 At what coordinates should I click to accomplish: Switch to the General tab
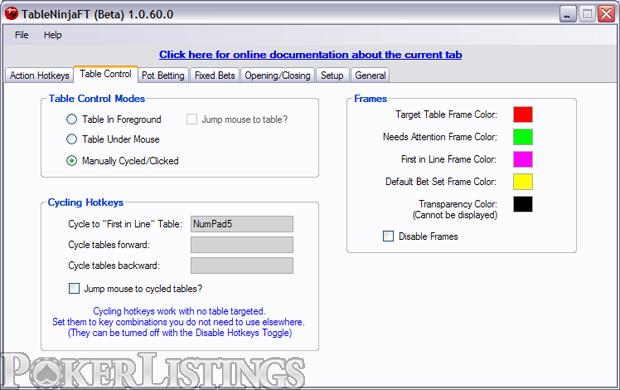click(370, 75)
